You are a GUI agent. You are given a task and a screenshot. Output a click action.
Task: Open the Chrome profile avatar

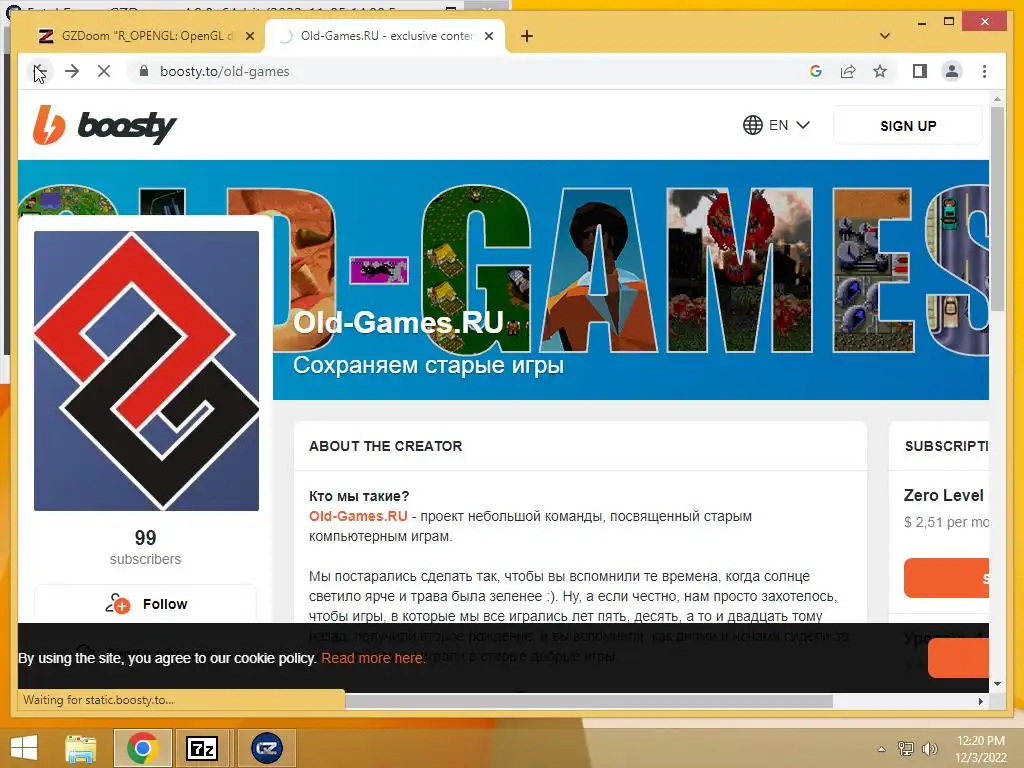[x=952, y=71]
